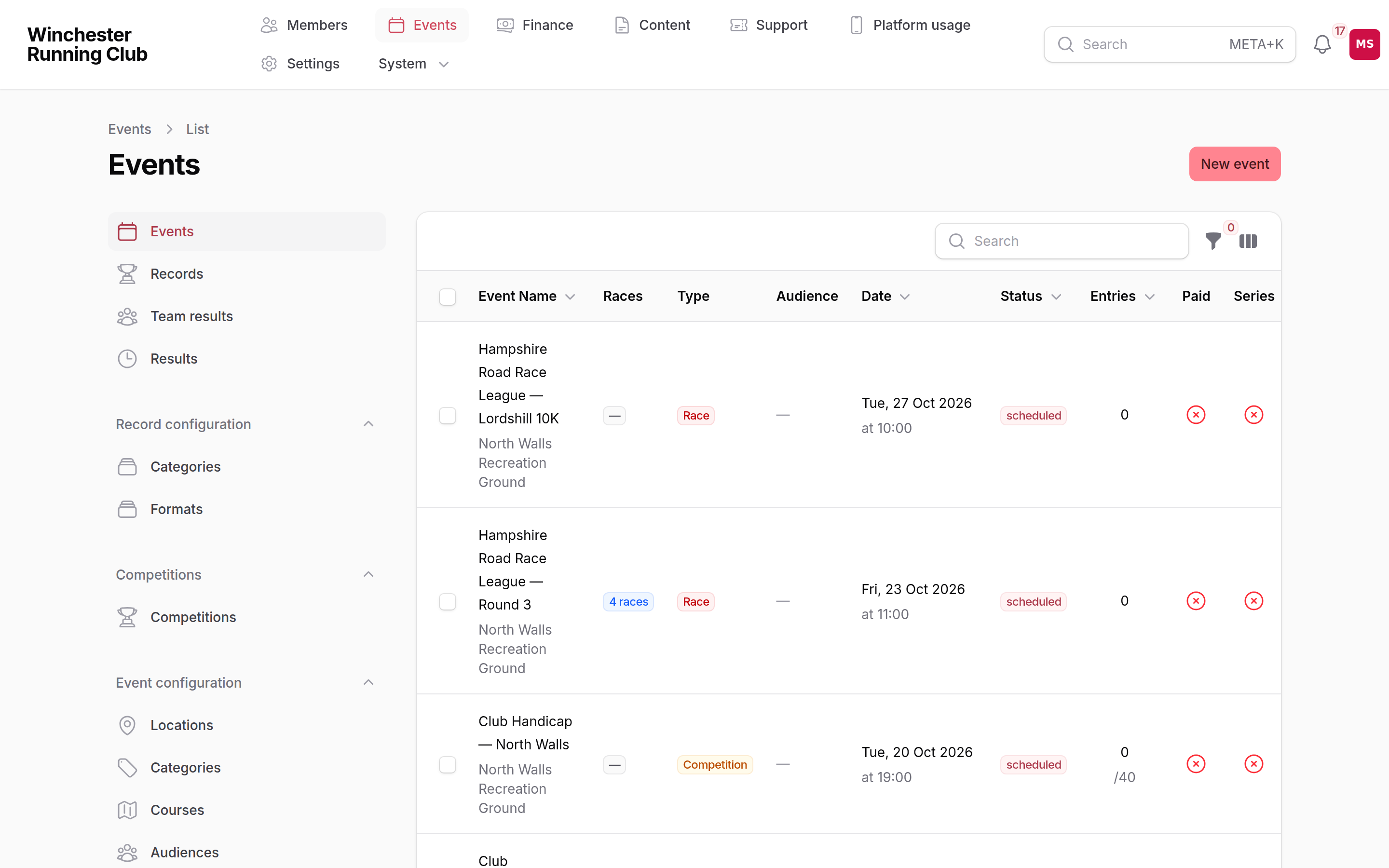Screen dimensions: 1389x868
Task: Open Support in the top navigation
Action: [x=769, y=25]
